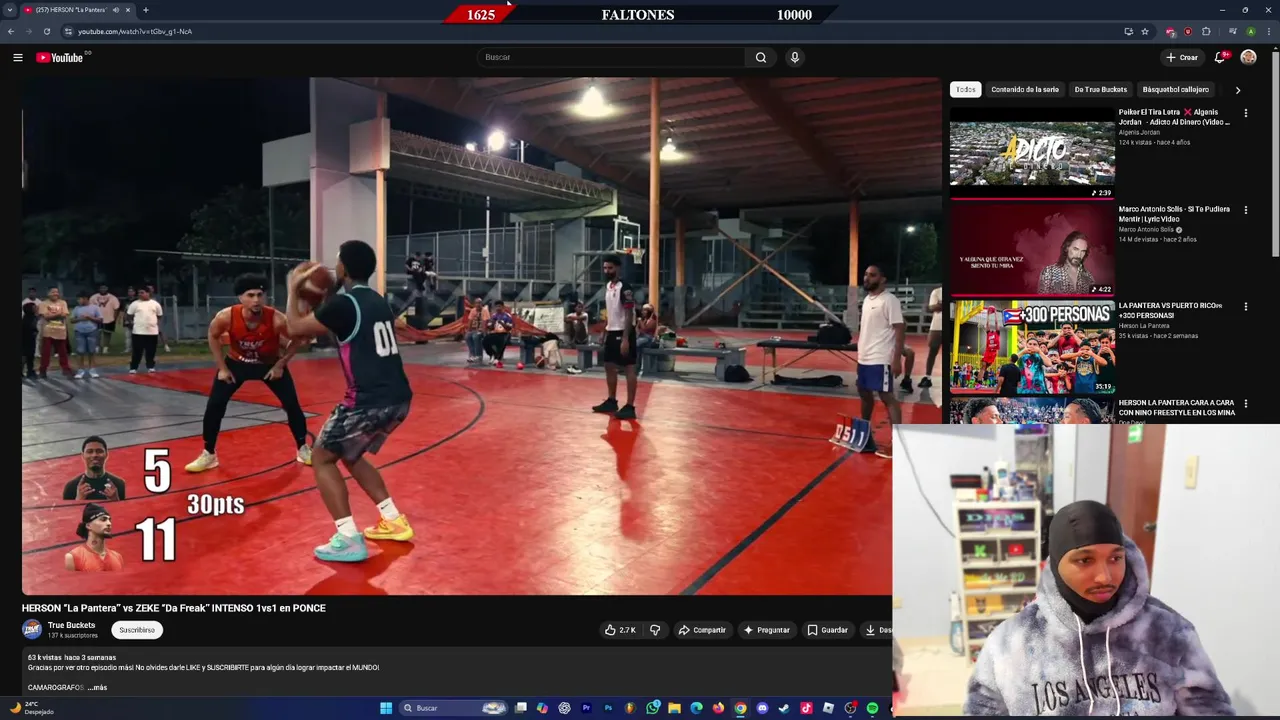1280x720 pixels.
Task: Open Premiere Pro from the taskbar
Action: coord(586,708)
